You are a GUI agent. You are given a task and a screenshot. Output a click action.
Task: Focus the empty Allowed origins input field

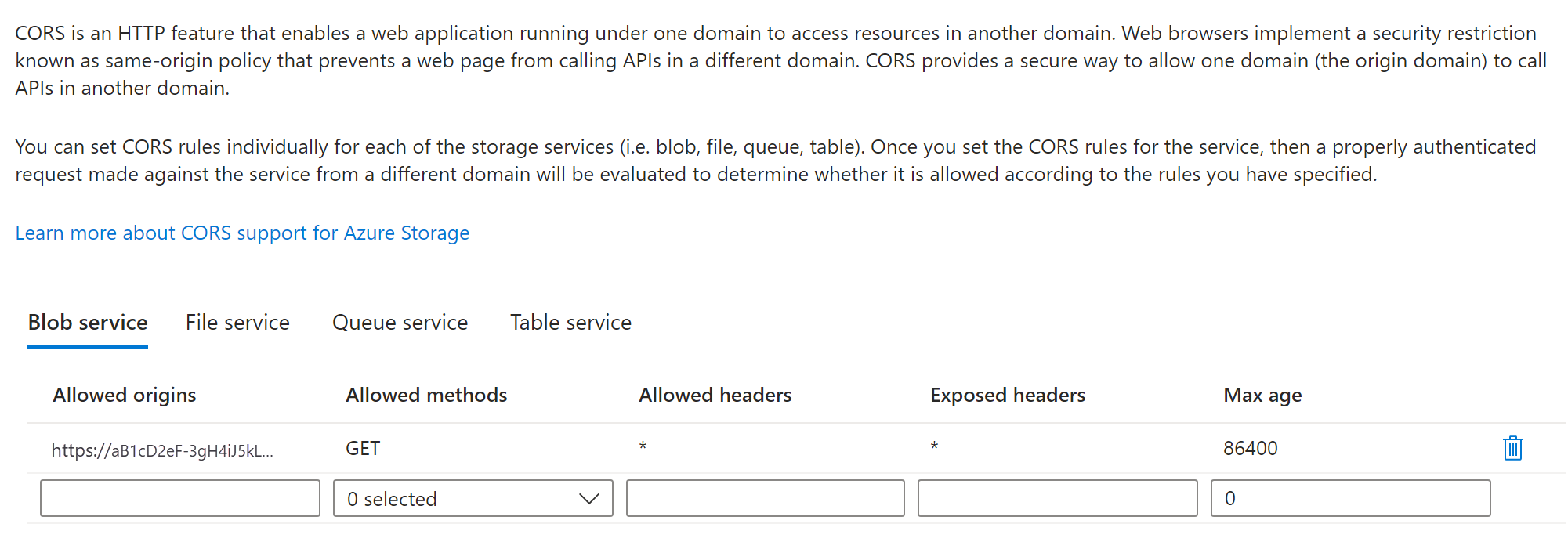180,499
